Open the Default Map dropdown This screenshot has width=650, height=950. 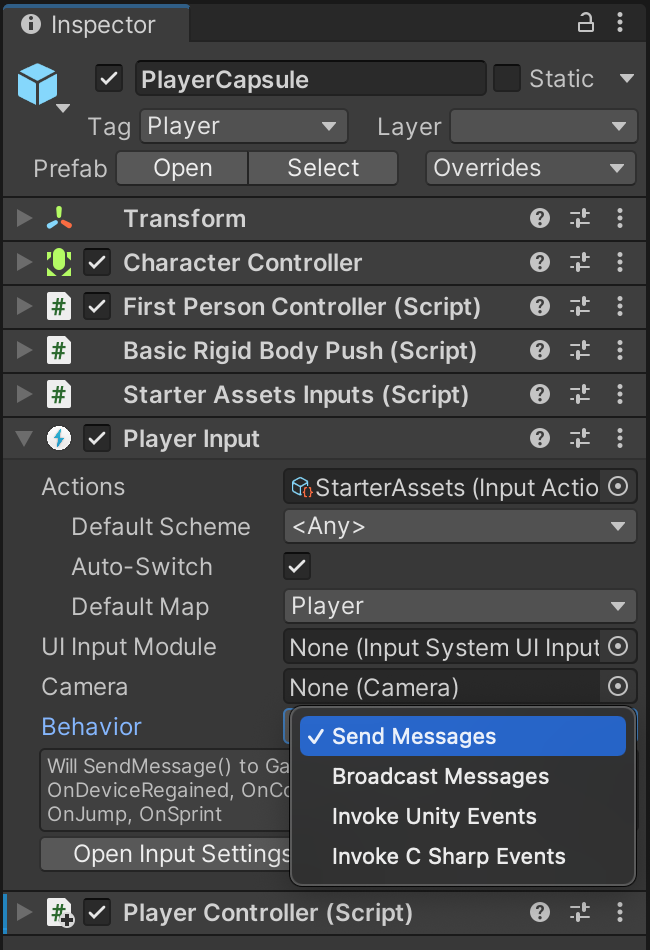click(x=460, y=607)
